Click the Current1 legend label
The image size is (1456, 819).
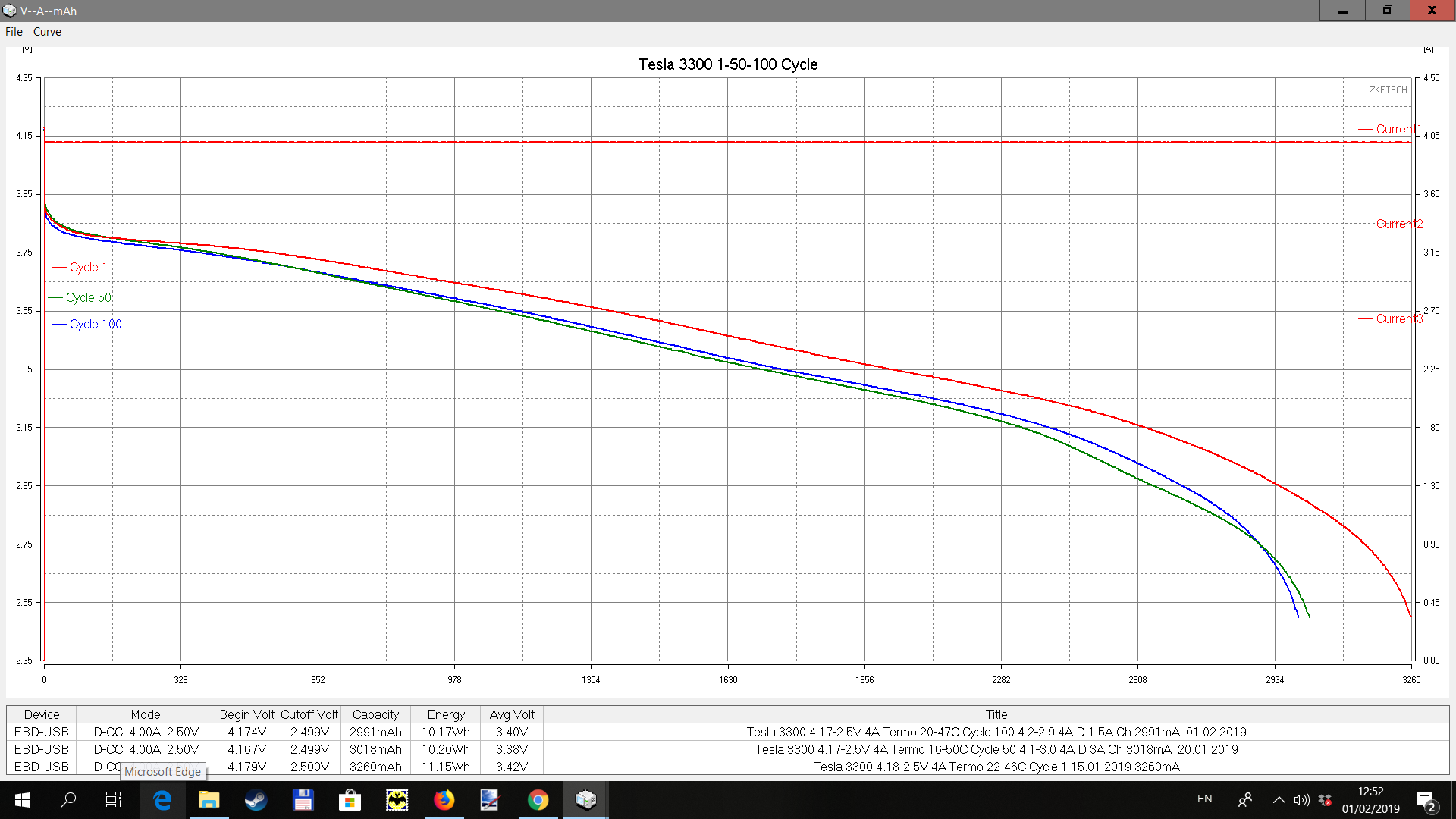[x=1398, y=129]
